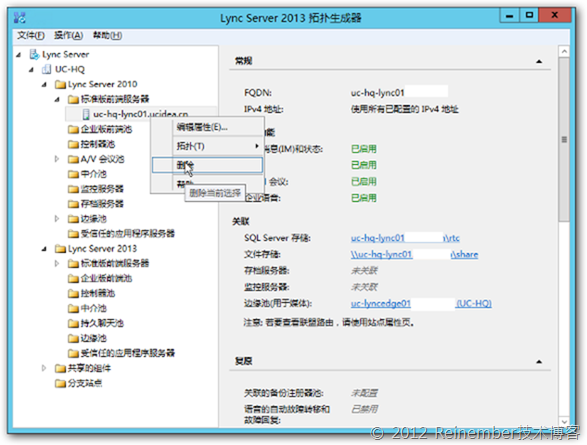Choose 删除 in the context menu
Image resolution: width=587 pixels, height=445 pixels.
point(208,165)
